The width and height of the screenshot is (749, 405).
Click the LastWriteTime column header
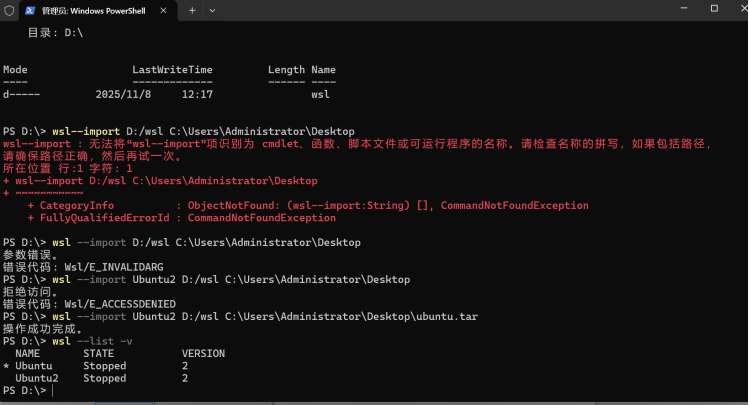[x=172, y=70]
